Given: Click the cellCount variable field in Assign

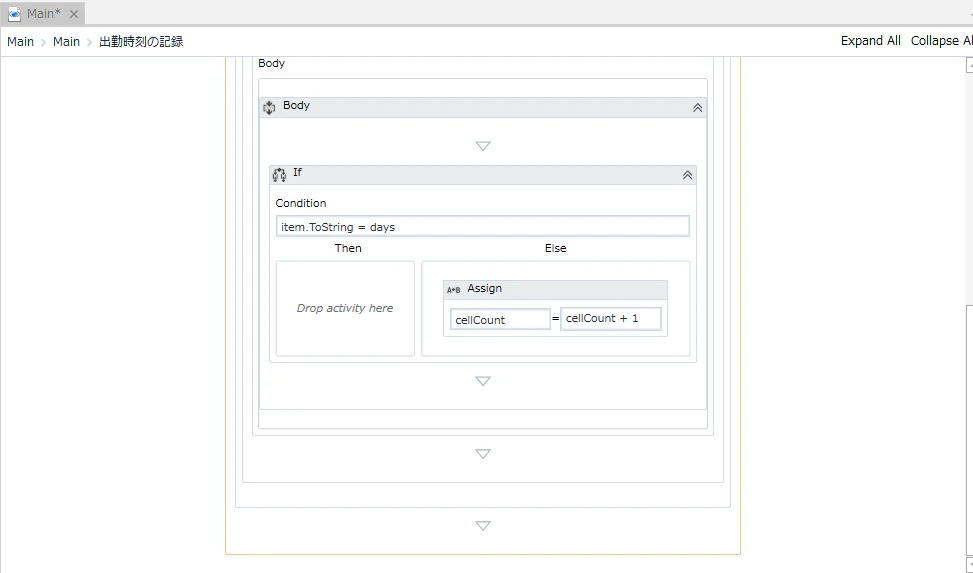Looking at the screenshot, I should pos(500,320).
